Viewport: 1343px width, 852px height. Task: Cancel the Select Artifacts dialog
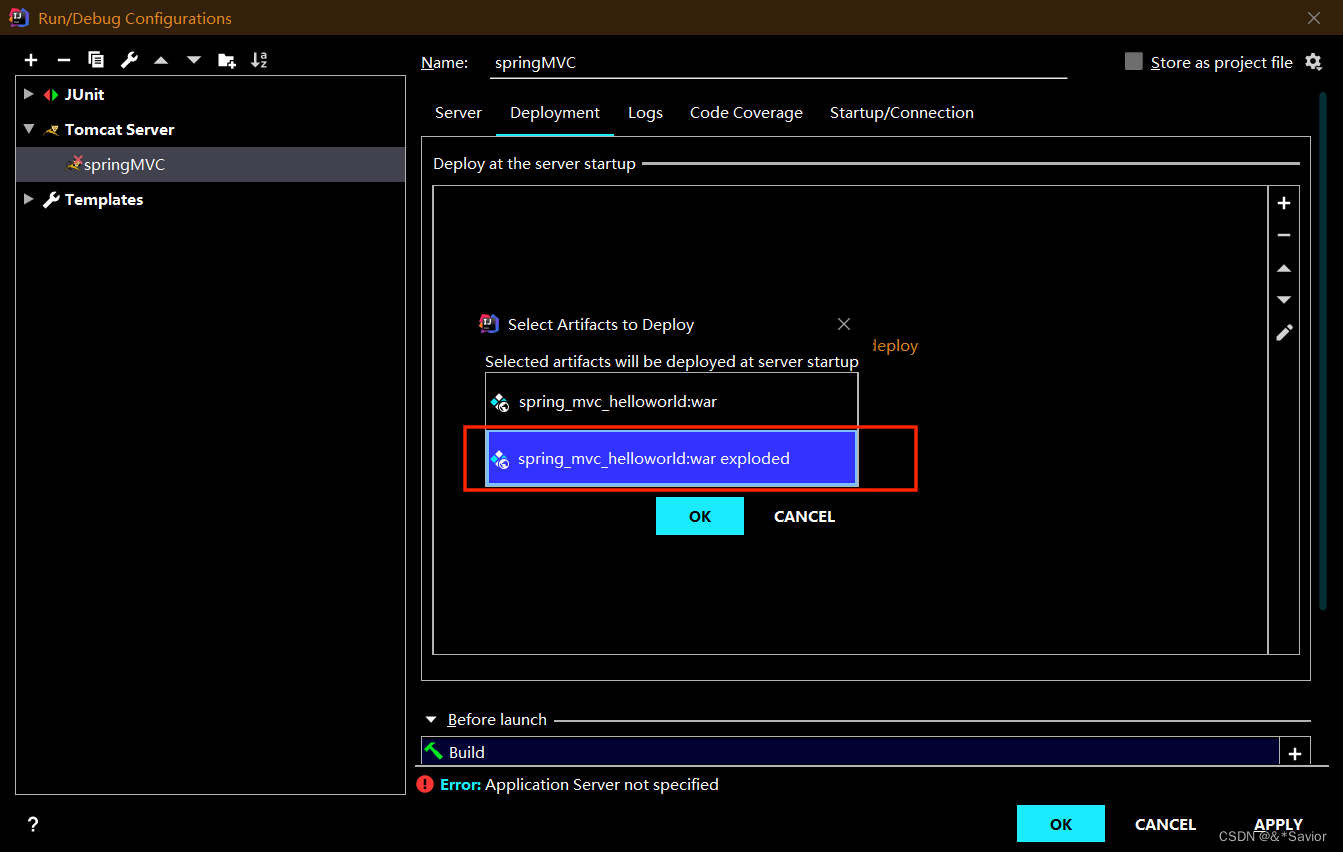coord(804,516)
